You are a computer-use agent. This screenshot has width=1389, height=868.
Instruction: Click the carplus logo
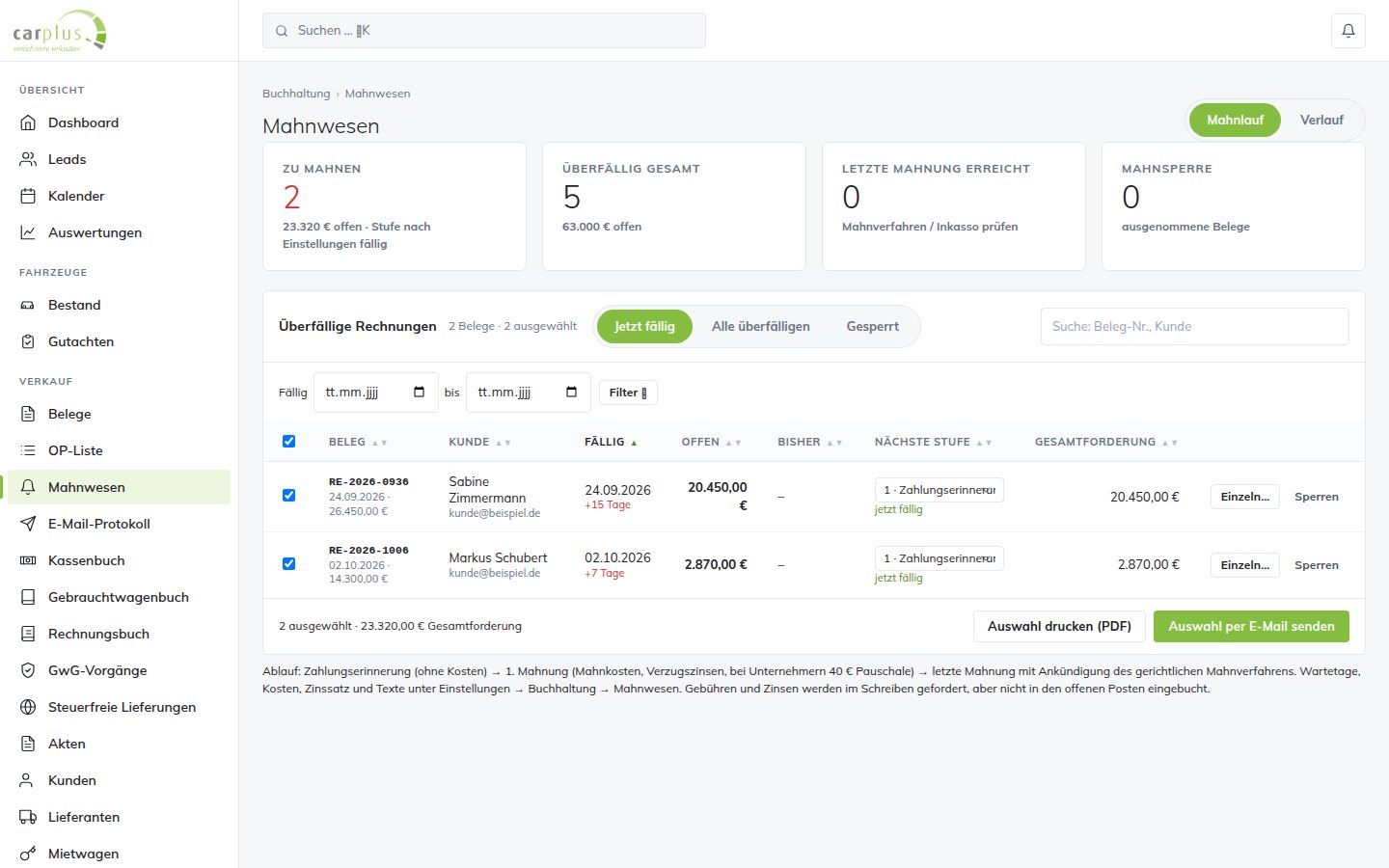(x=60, y=31)
